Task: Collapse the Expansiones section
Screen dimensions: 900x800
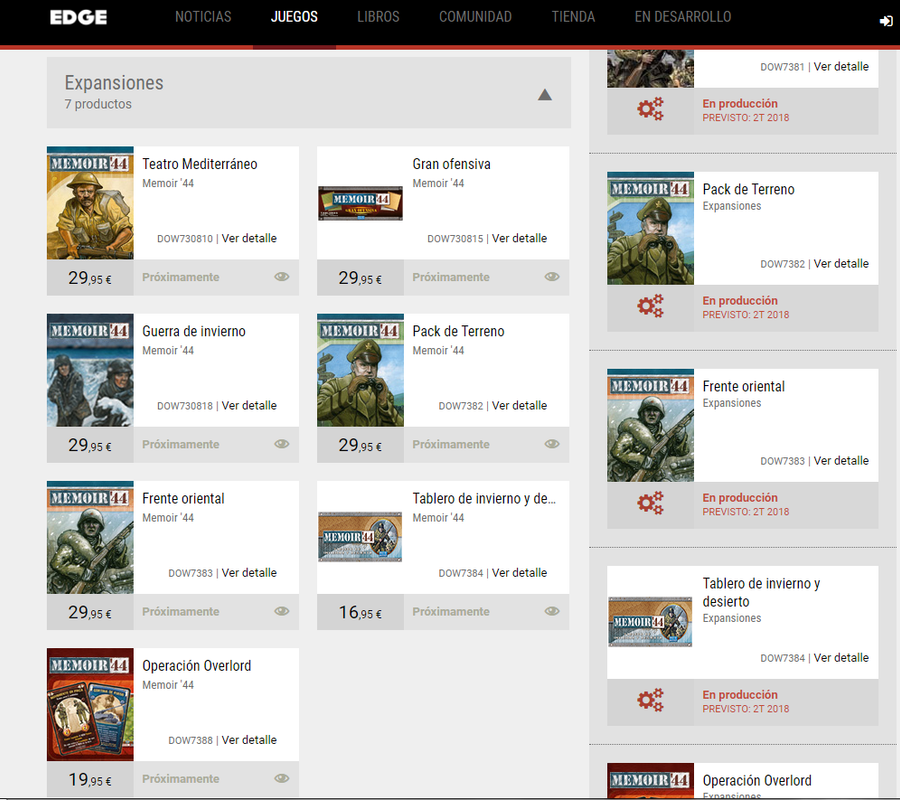Action: pyautogui.click(x=545, y=95)
